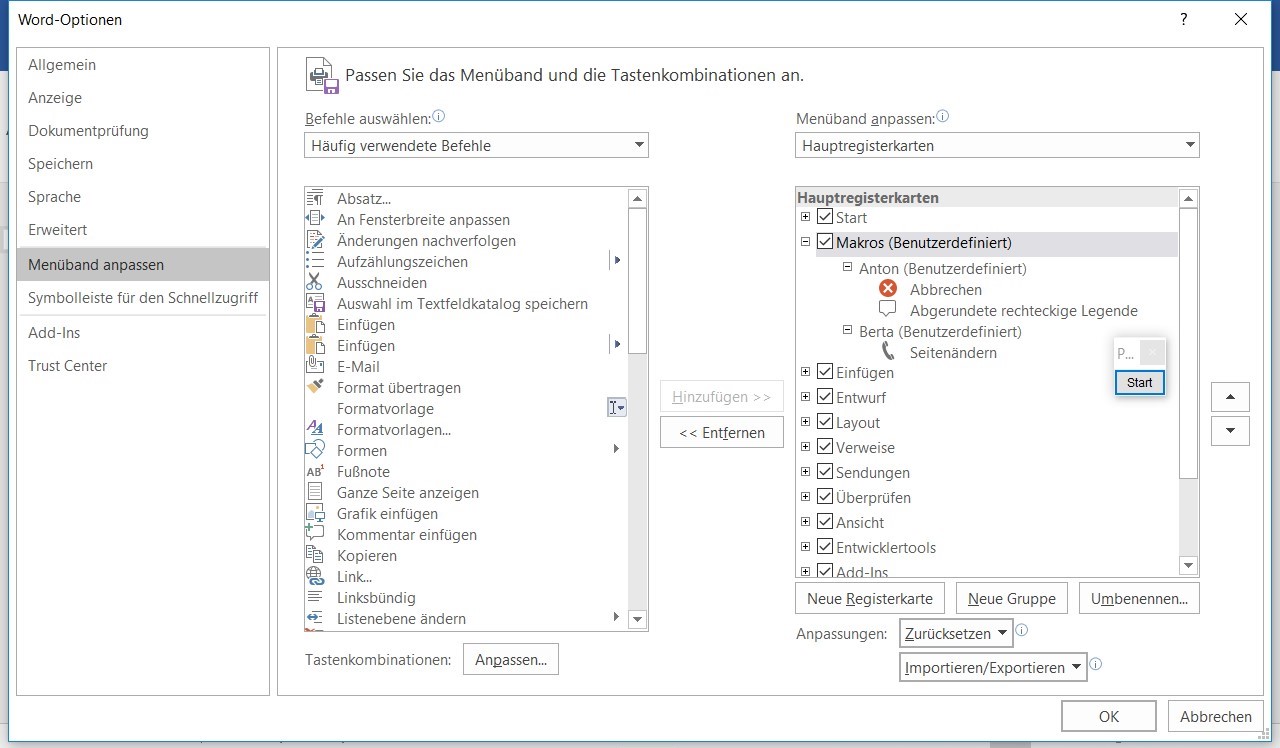Click the Grafik einfügen picture icon
The image size is (1280, 748).
[x=315, y=513]
